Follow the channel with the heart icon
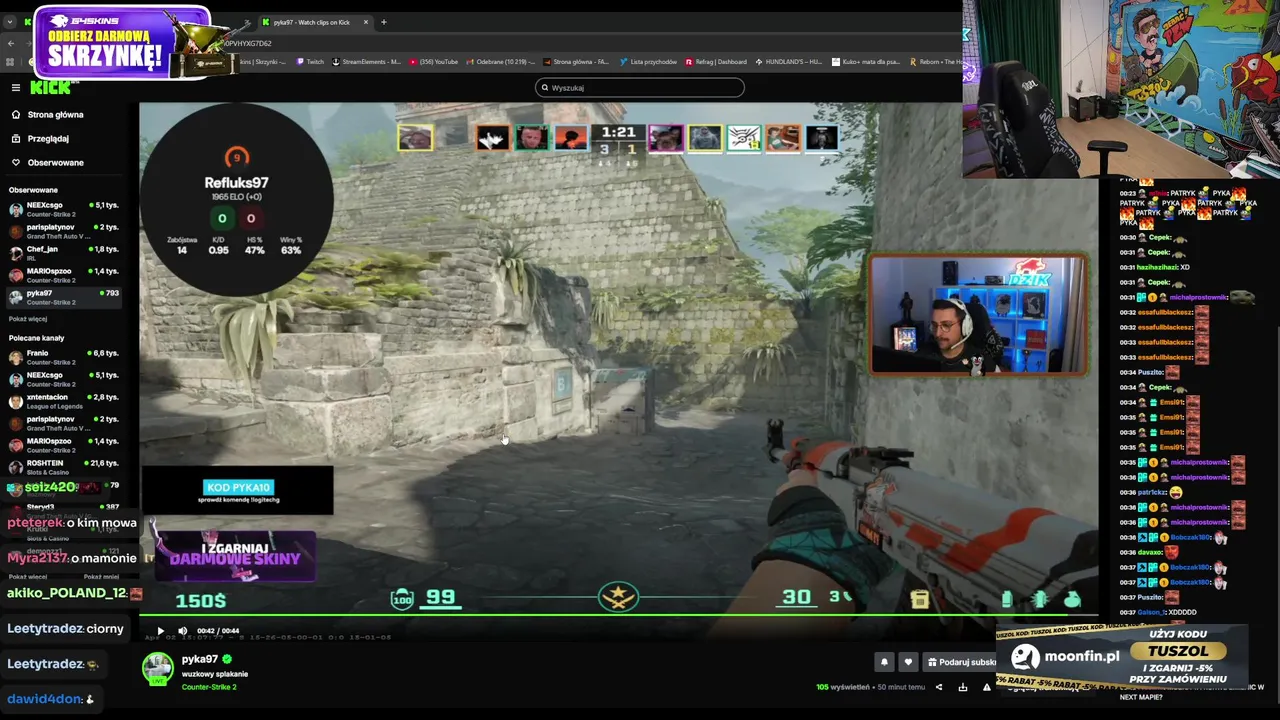This screenshot has width=1280, height=720. pos(908,662)
